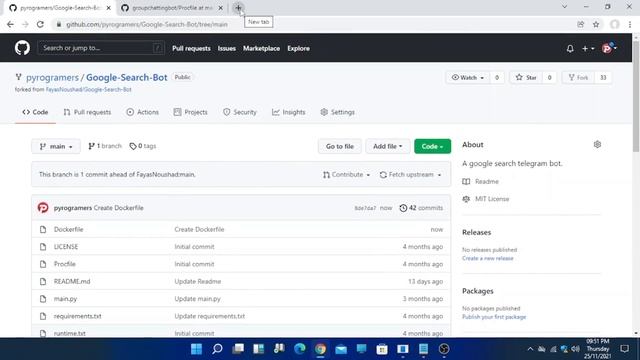Viewport: 640px width, 360px height.
Task: Focus the Search or jump to field
Action: click(x=101, y=48)
